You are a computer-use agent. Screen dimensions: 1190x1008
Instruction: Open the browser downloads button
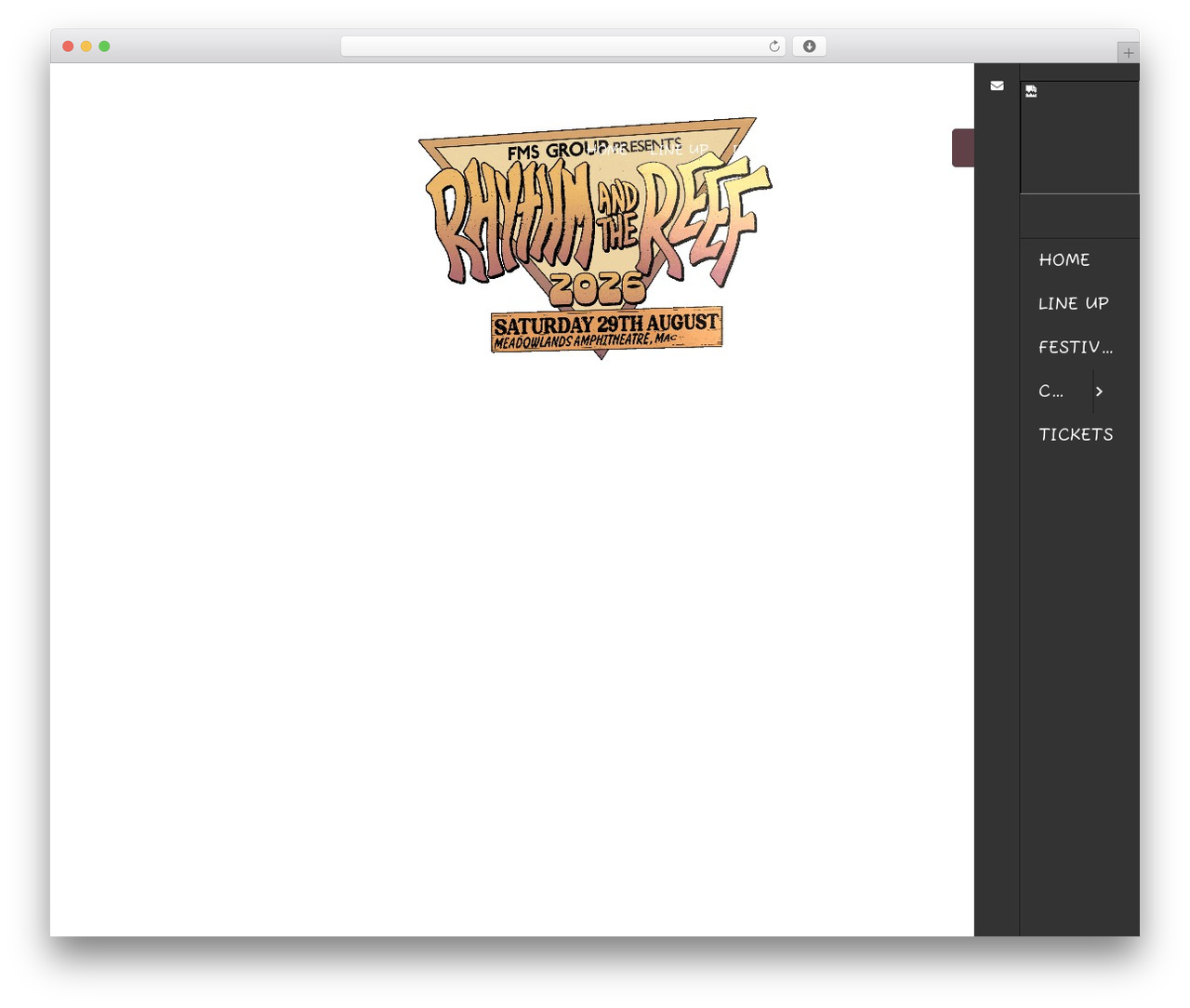tap(809, 46)
